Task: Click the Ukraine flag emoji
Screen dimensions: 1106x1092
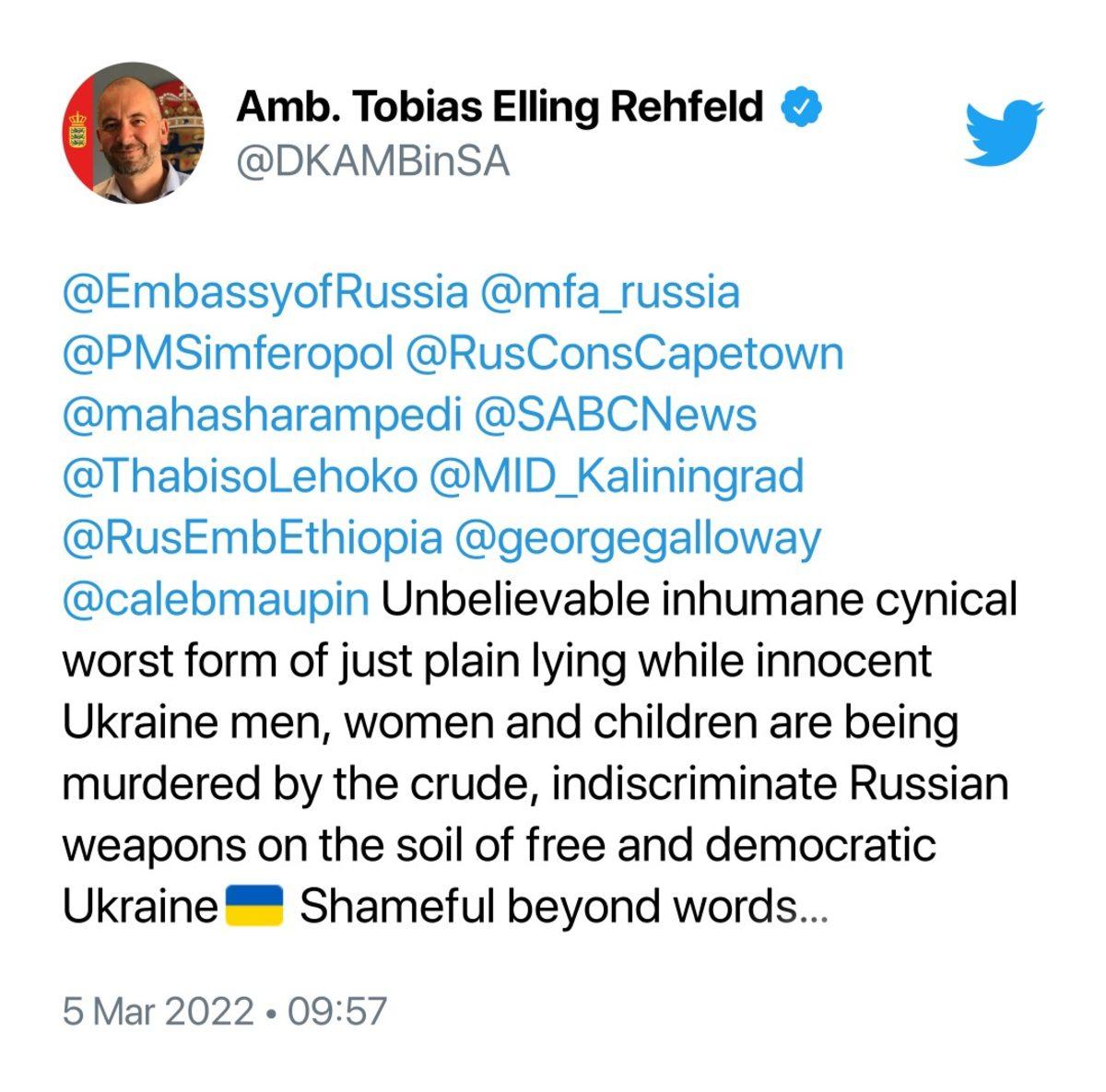Action: (254, 906)
